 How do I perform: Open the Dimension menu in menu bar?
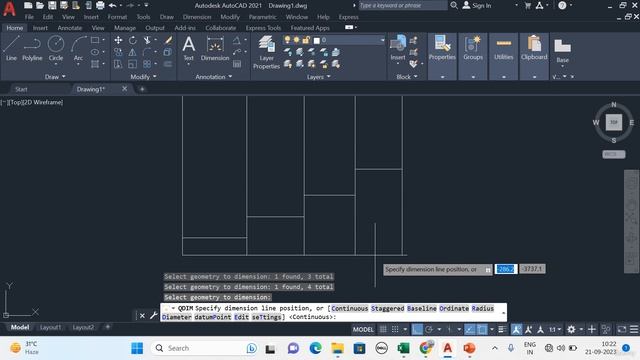click(x=197, y=17)
